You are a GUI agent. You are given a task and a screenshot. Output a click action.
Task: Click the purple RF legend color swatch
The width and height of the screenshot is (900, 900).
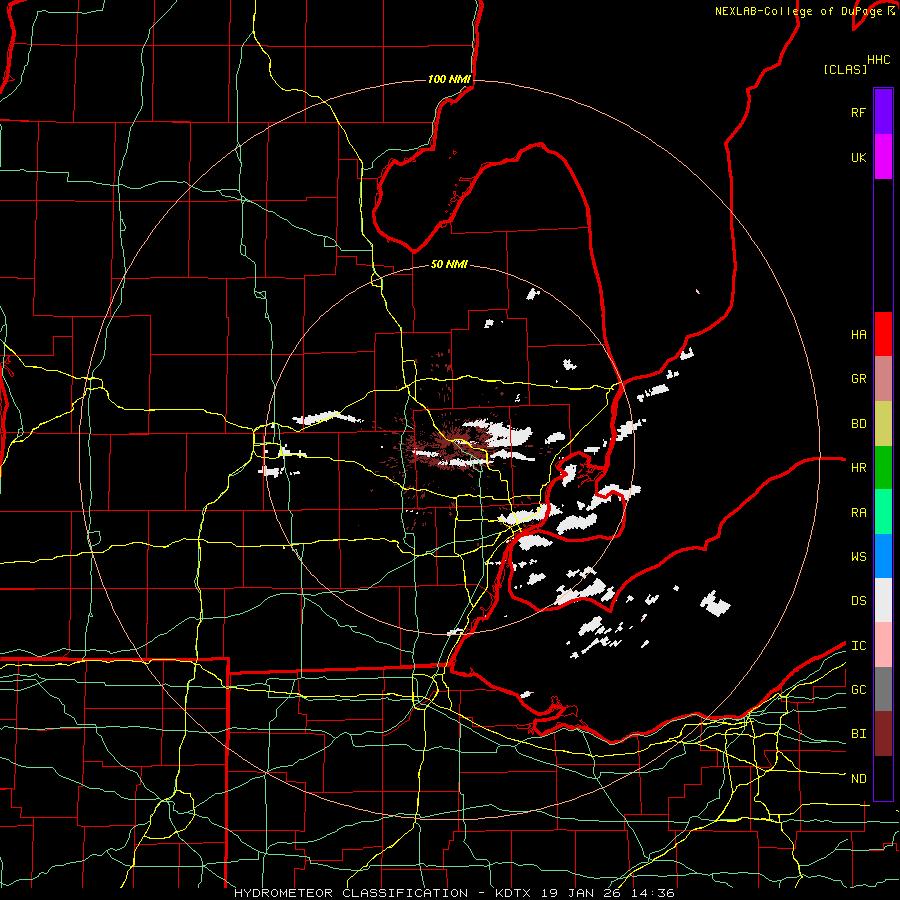[x=883, y=112]
